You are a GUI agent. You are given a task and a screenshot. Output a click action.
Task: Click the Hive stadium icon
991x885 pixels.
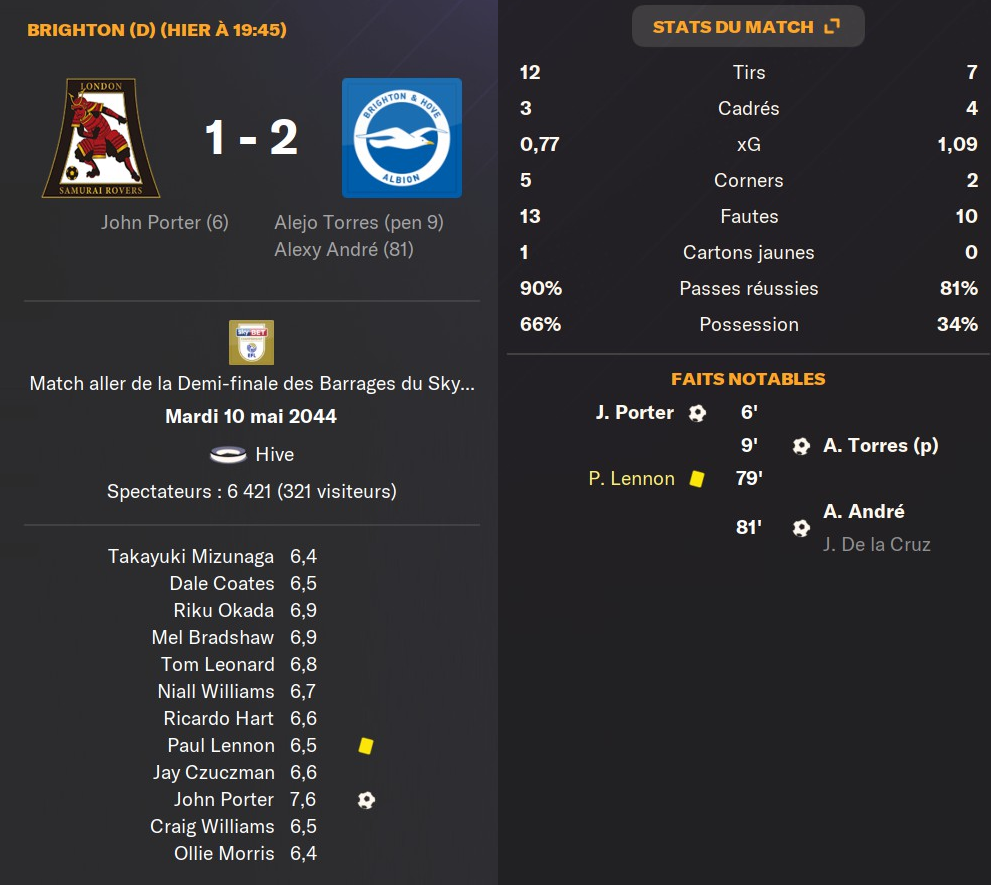point(228,455)
